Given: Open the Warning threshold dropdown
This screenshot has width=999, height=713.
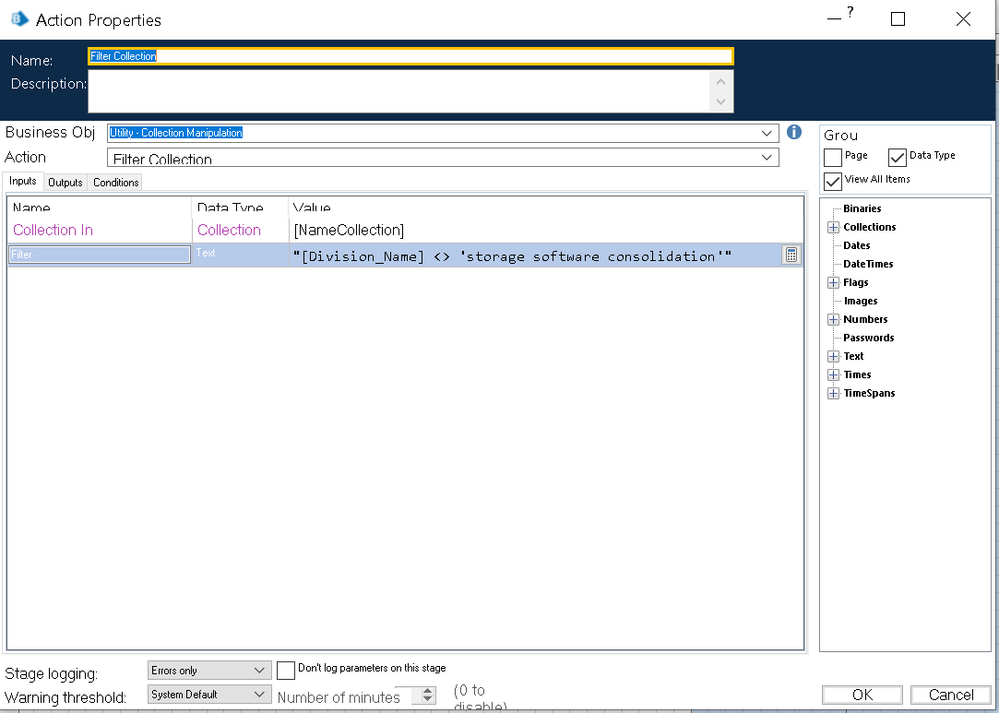Looking at the screenshot, I should [x=260, y=694].
